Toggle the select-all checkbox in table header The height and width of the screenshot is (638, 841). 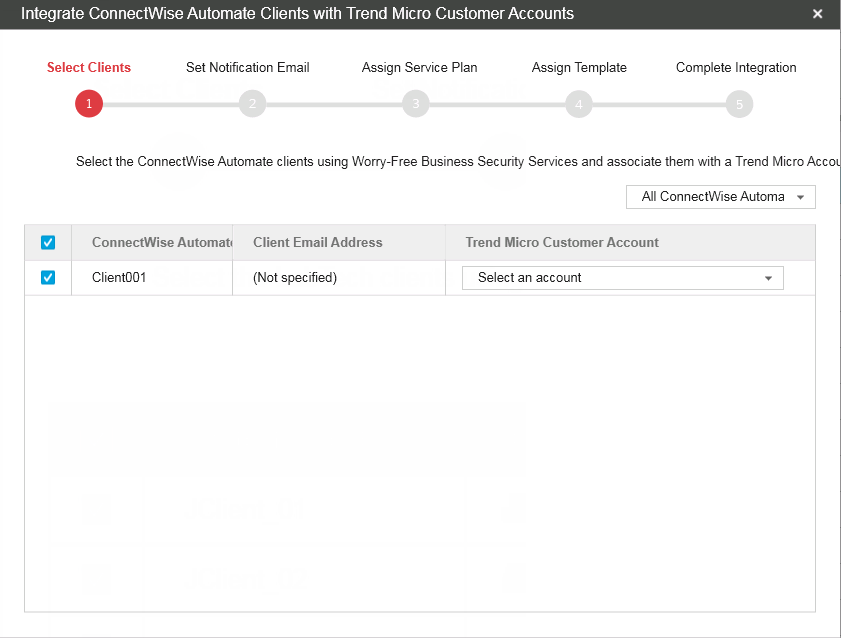[x=48, y=242]
